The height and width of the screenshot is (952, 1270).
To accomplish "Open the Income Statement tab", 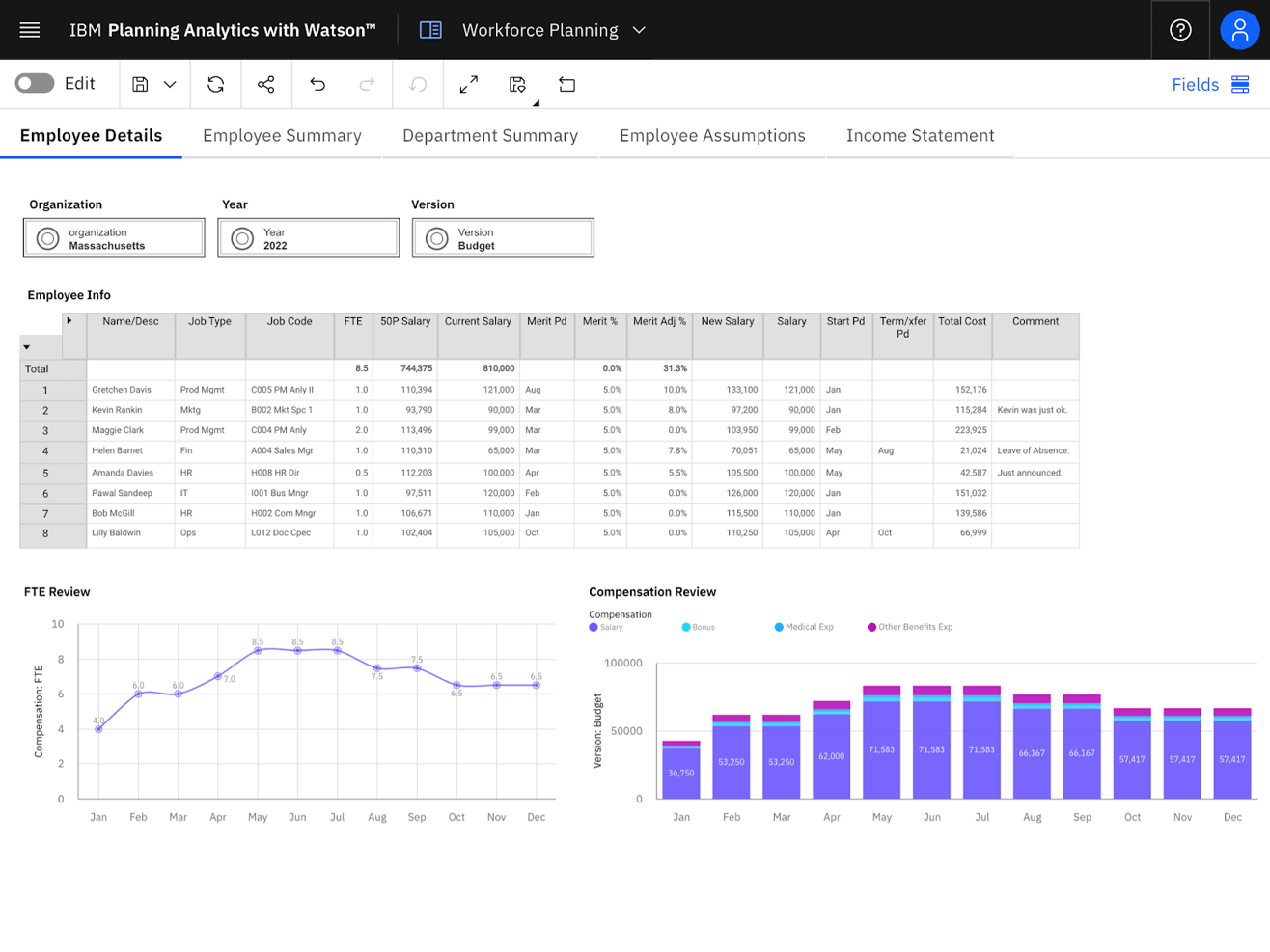I will point(920,136).
